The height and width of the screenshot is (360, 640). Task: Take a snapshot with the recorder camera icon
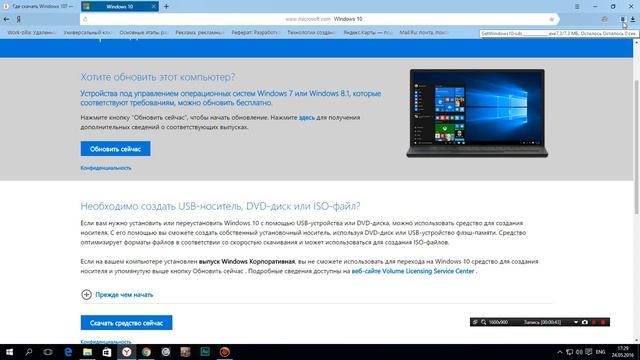pos(584,322)
